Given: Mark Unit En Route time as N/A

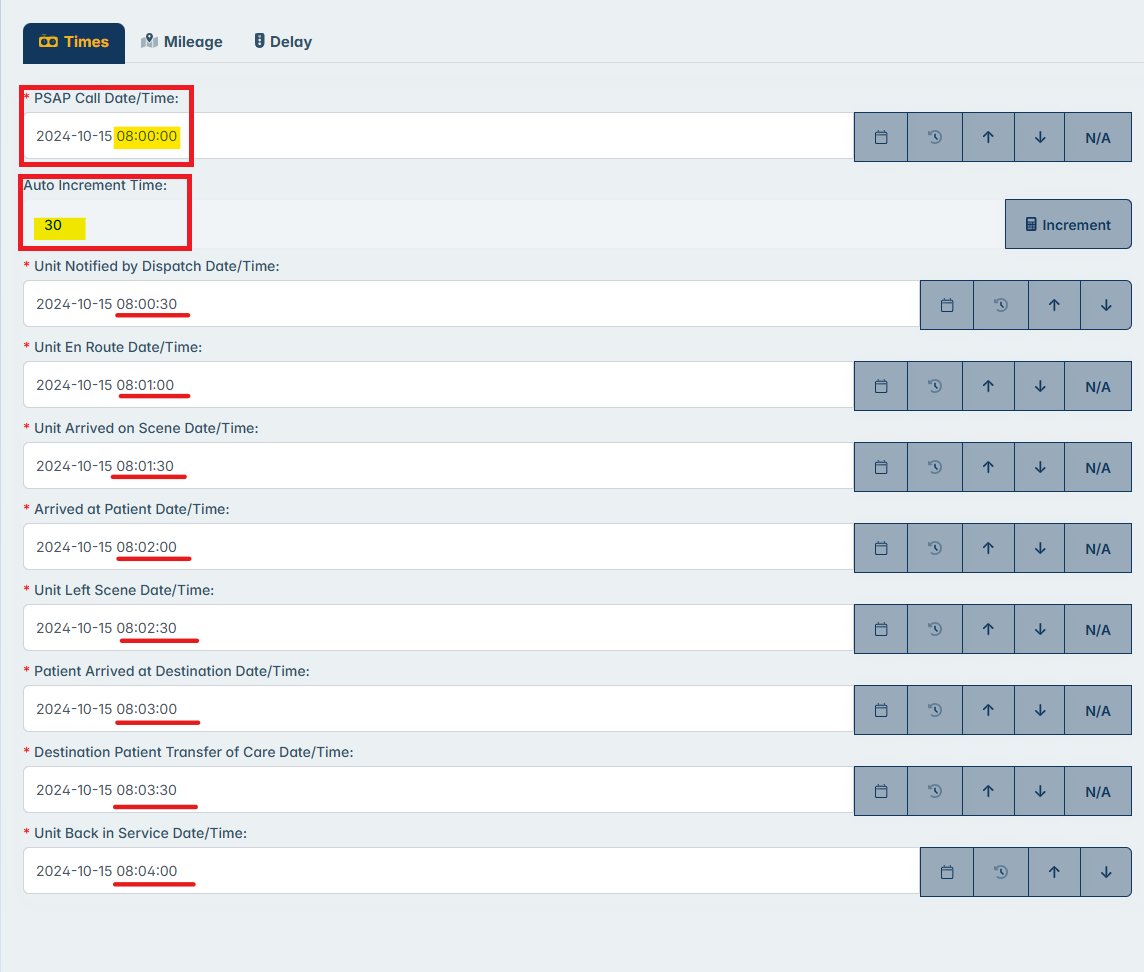Looking at the screenshot, I should click(1098, 386).
